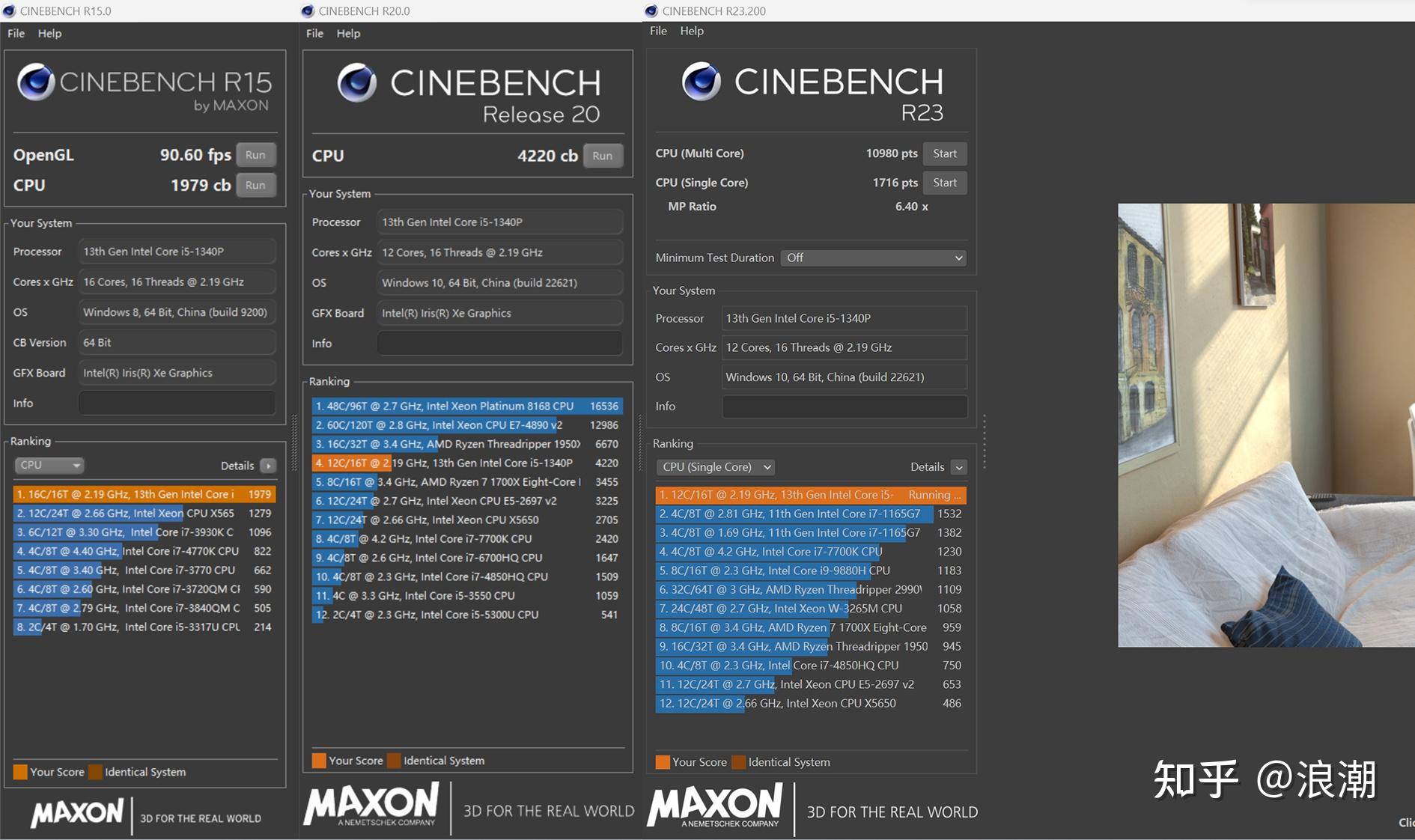1415x840 pixels.
Task: Select the Core i7-4770K row scoring 822
Action: (x=144, y=551)
